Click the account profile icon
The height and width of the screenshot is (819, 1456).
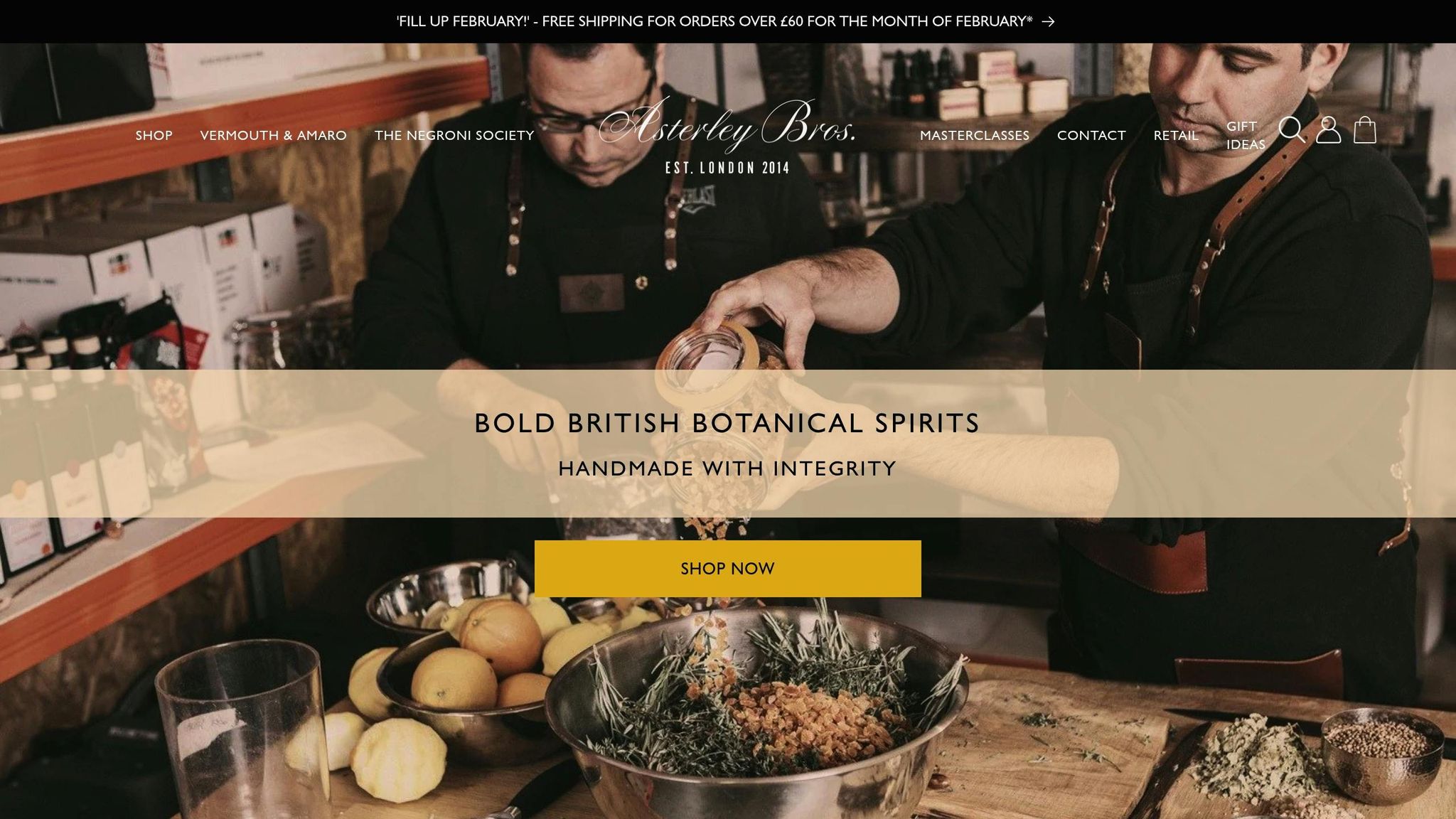click(x=1328, y=130)
